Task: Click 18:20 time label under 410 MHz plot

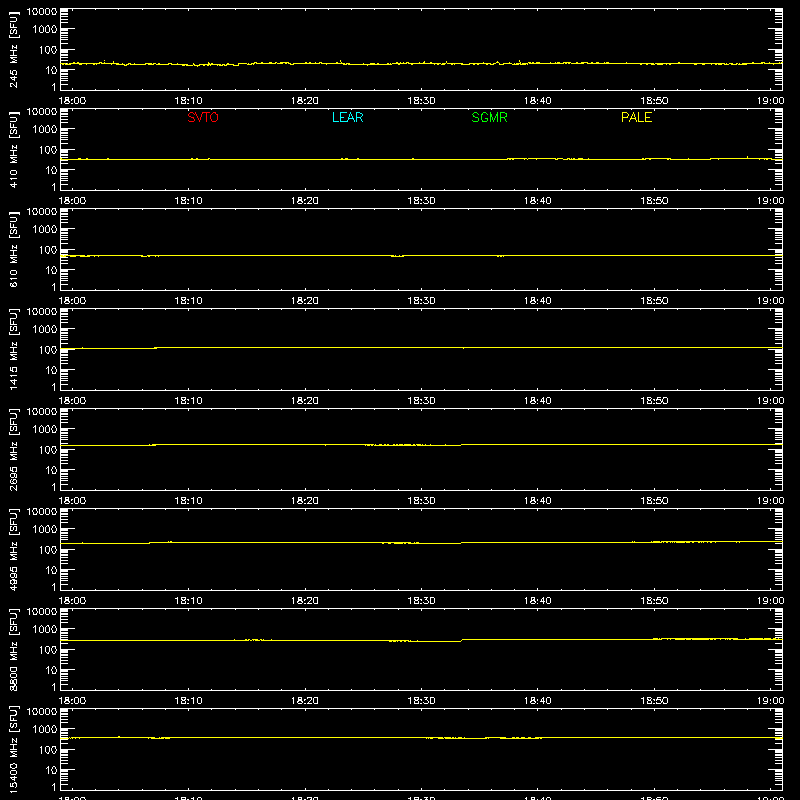Action: (x=305, y=201)
